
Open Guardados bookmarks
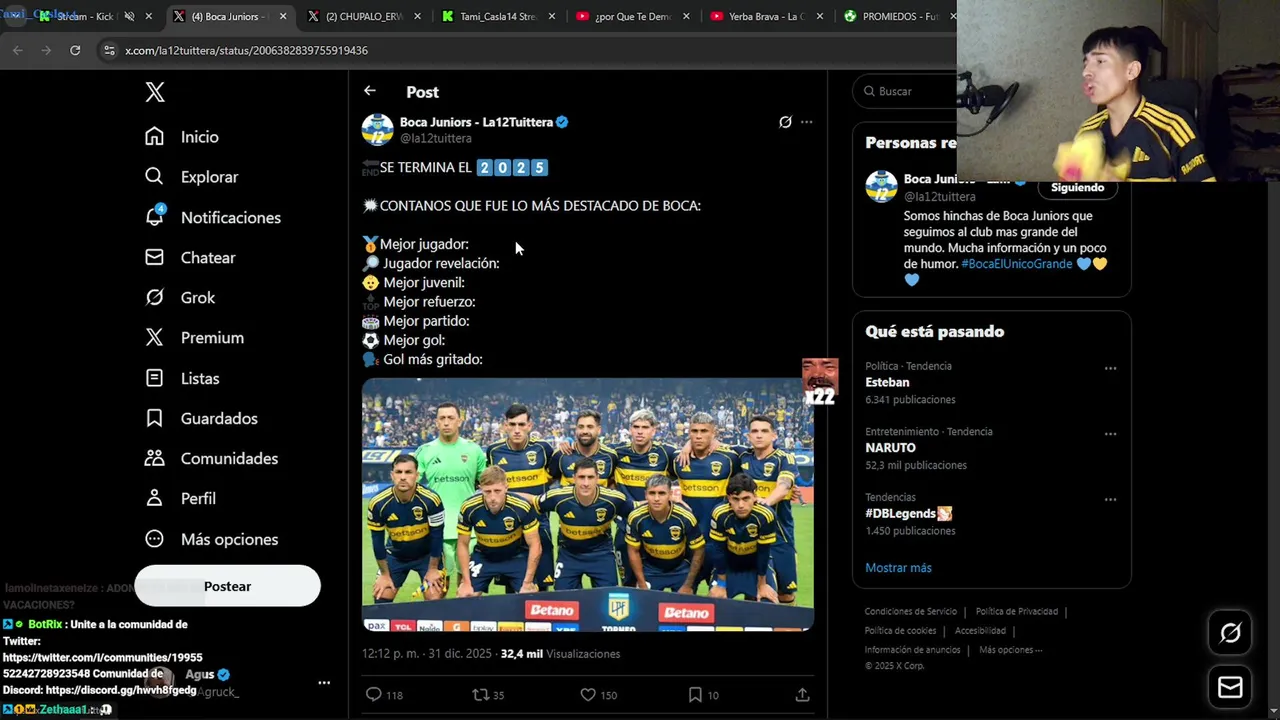pos(201,418)
